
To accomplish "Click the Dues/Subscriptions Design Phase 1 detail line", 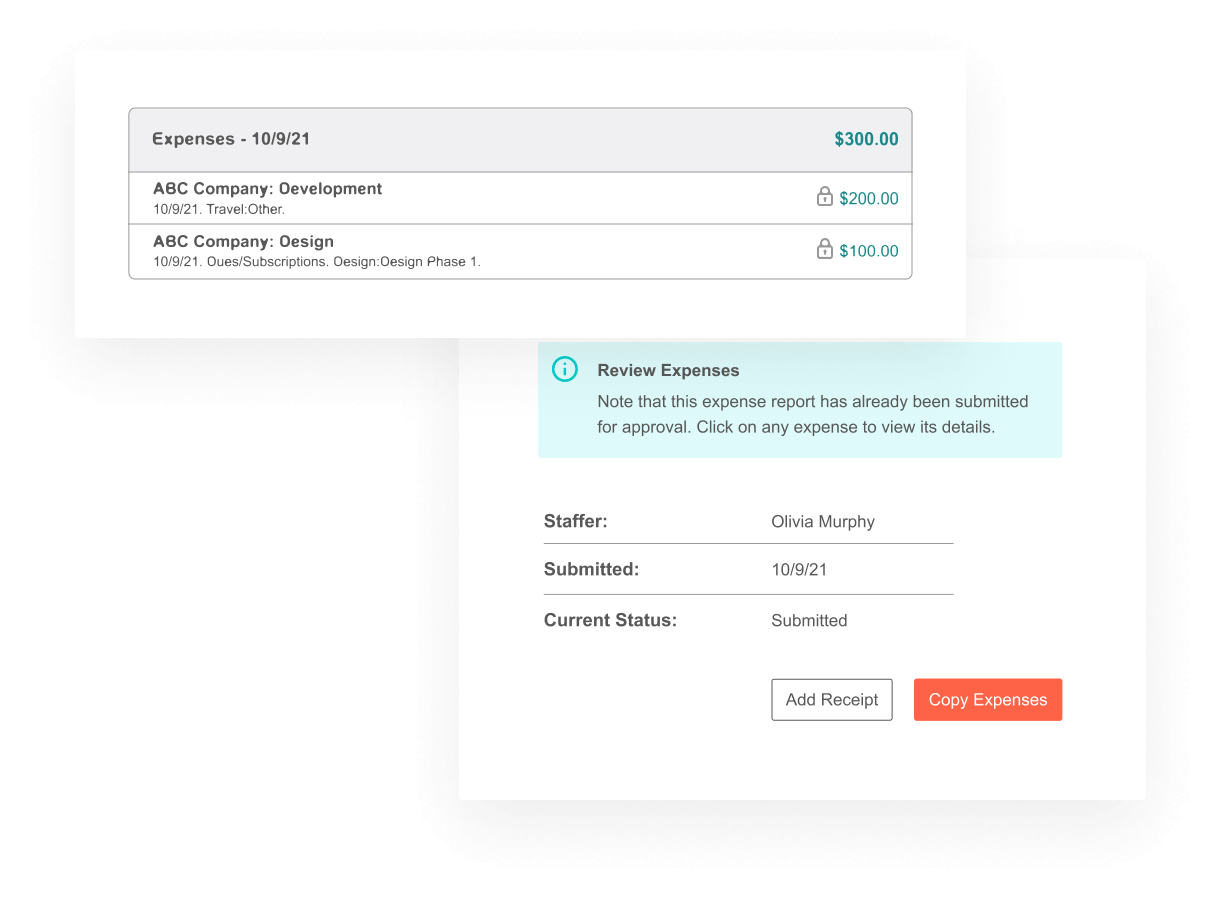I will [317, 262].
